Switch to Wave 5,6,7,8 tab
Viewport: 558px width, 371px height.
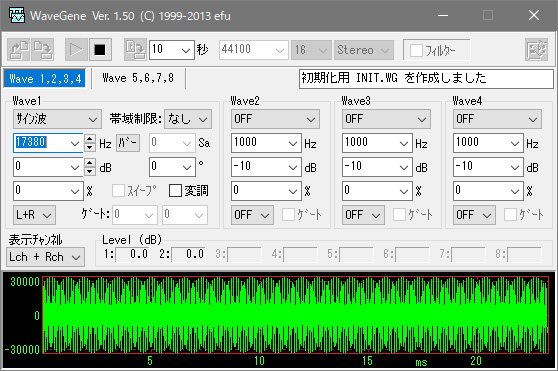click(x=138, y=78)
